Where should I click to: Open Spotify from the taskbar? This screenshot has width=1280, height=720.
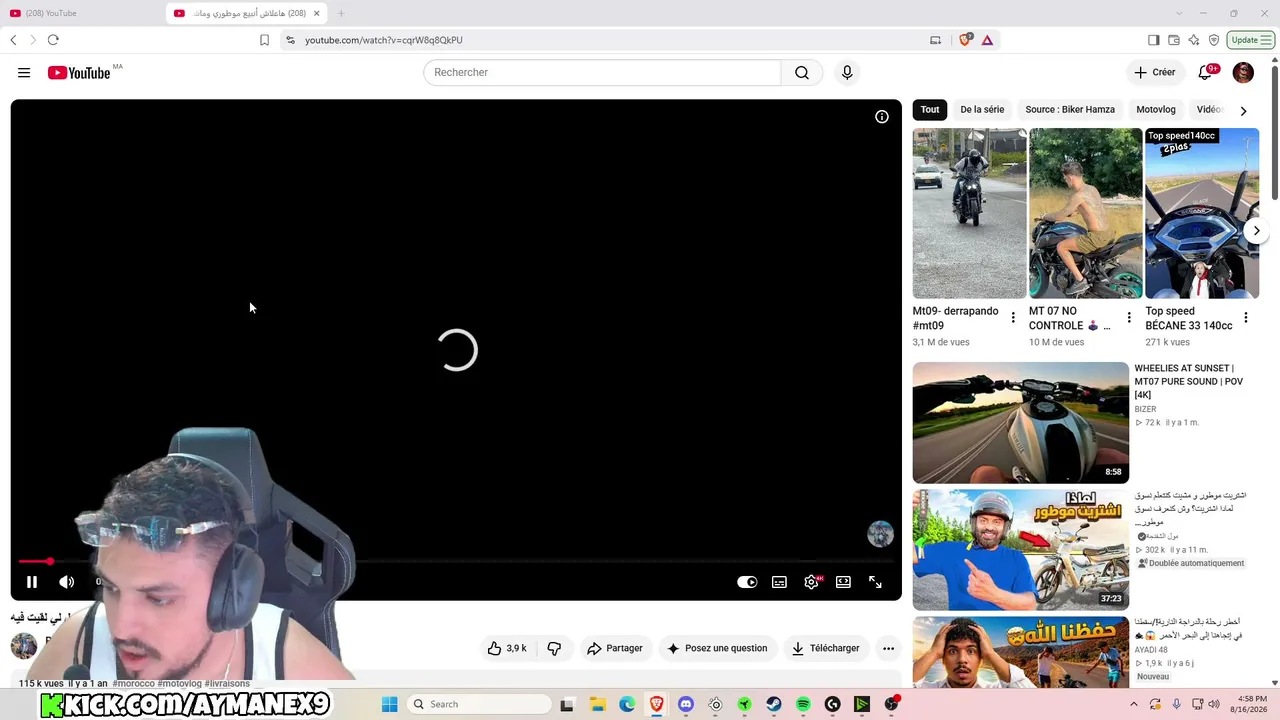click(803, 704)
